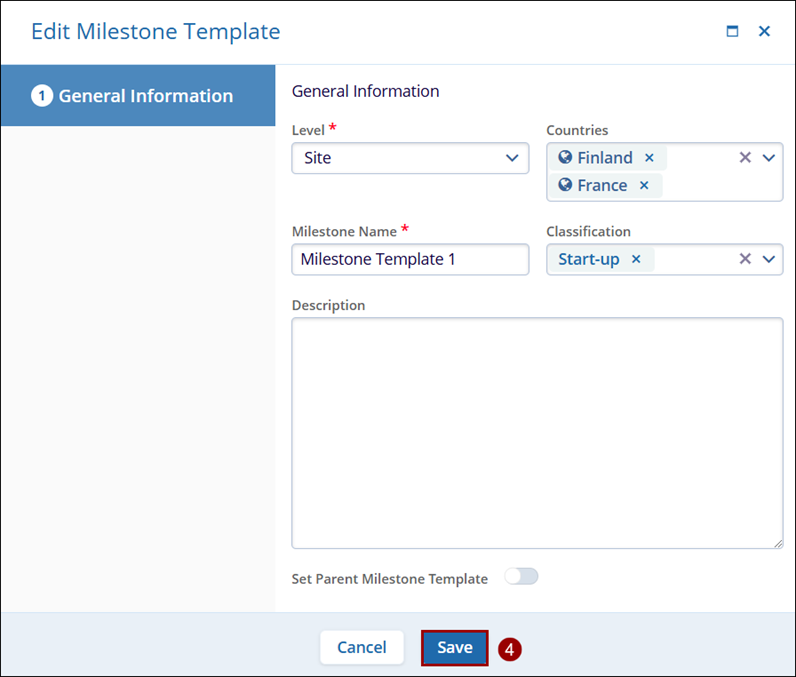The width and height of the screenshot is (796, 677).
Task: Clear all Classification selections
Action: click(x=745, y=260)
